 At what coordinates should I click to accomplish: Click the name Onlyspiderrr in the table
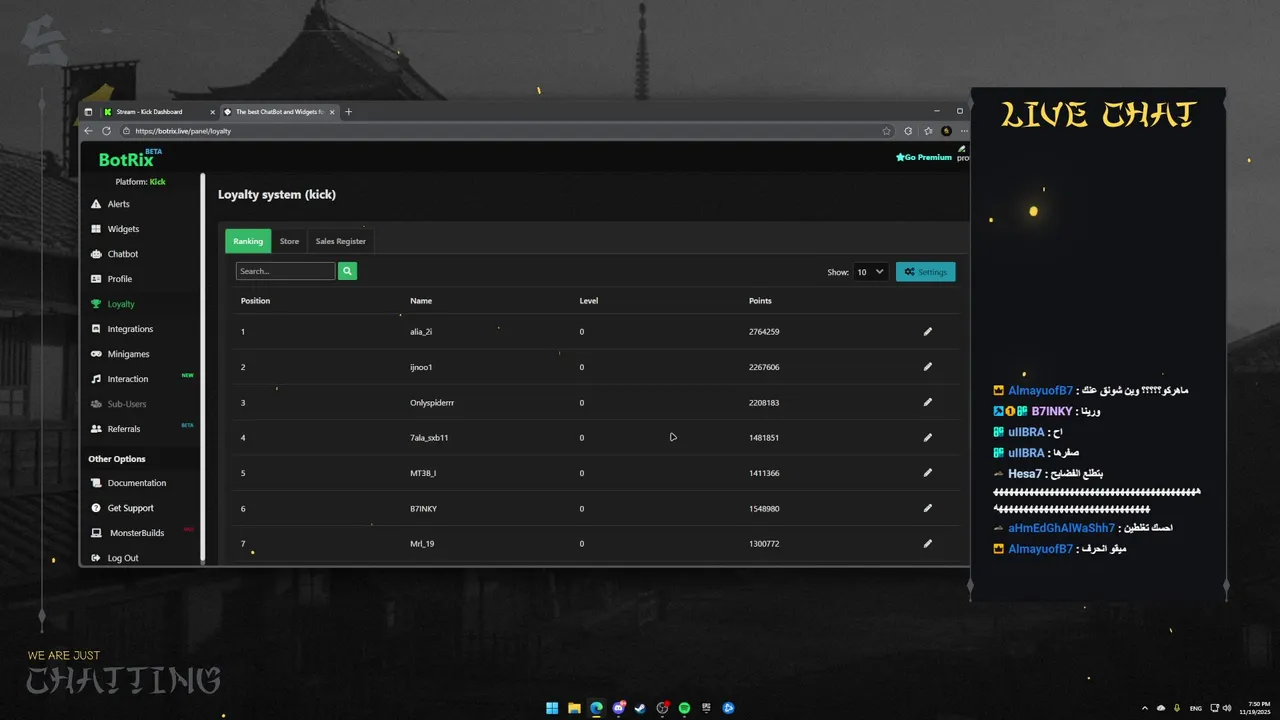[x=432, y=402]
